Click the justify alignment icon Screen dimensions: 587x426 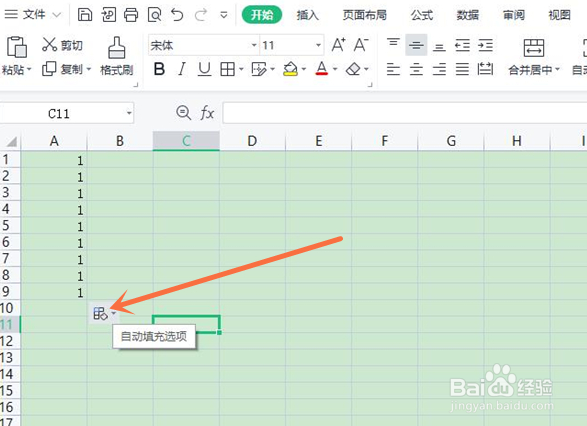pyautogui.click(x=462, y=69)
